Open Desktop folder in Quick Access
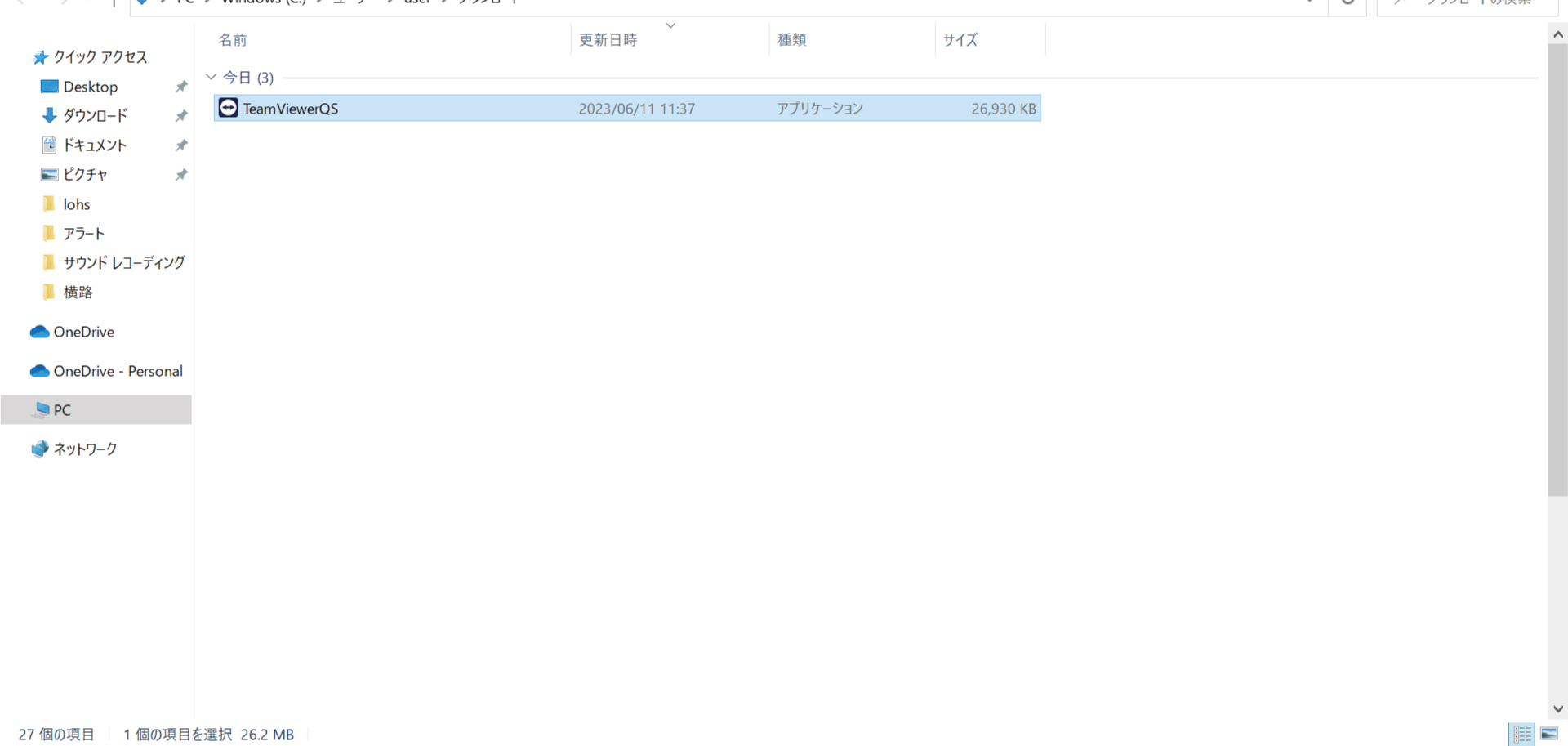Viewport: 1568px width, 746px height. [x=90, y=87]
